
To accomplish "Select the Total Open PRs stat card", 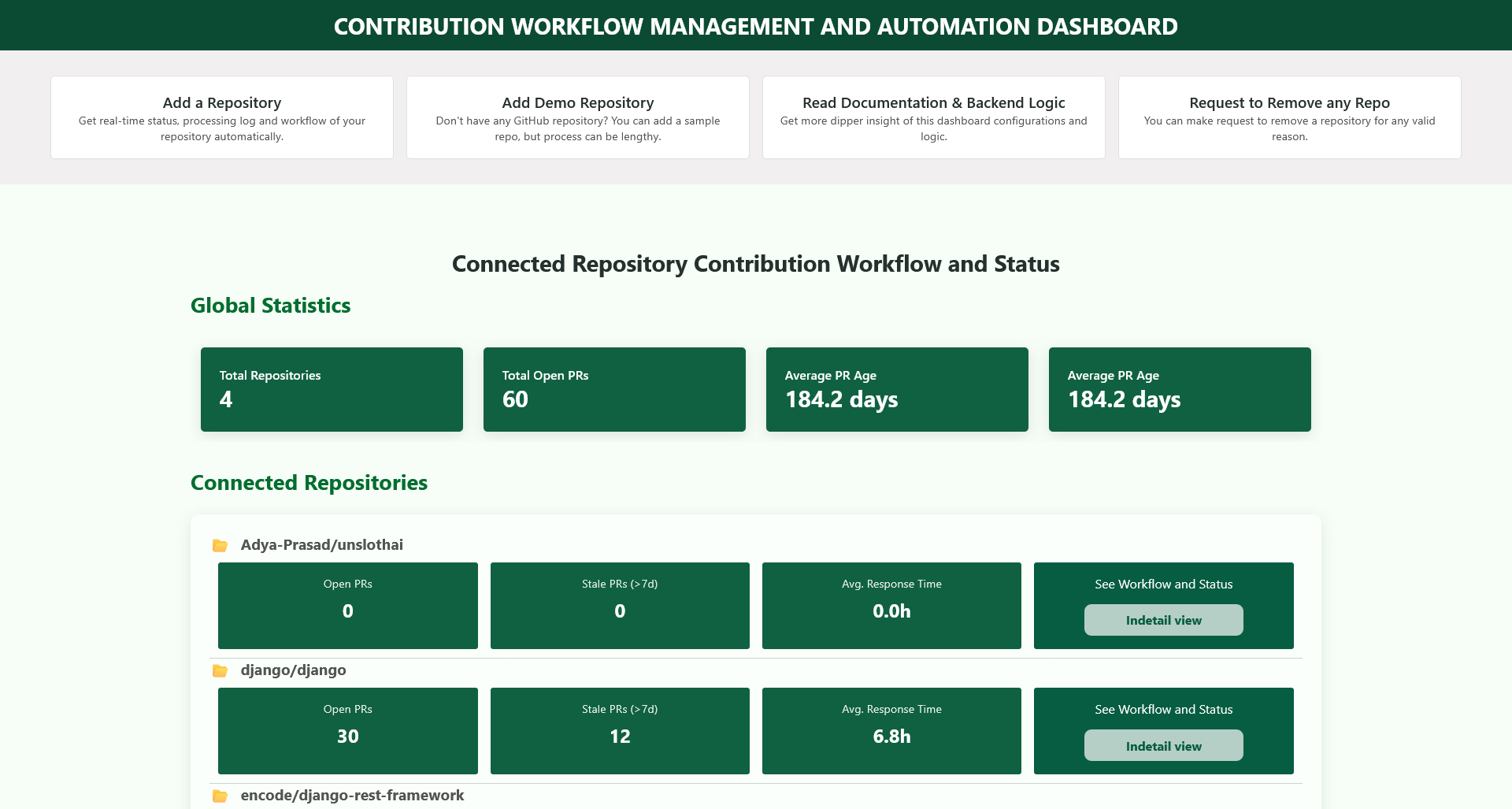I will [x=614, y=388].
